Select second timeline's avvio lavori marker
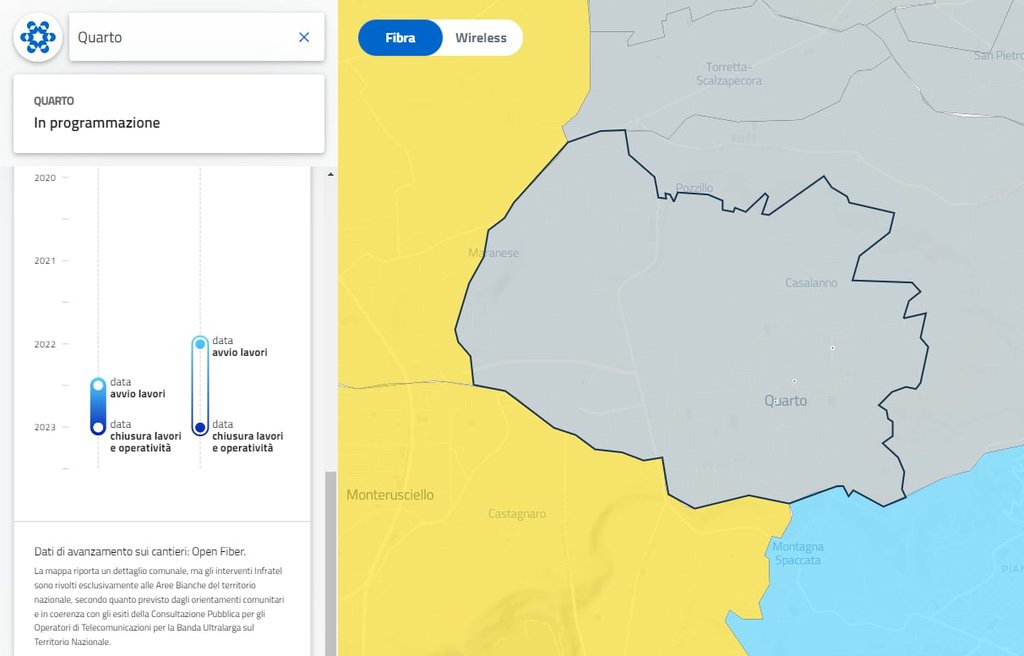This screenshot has height=656, width=1024. click(200, 344)
